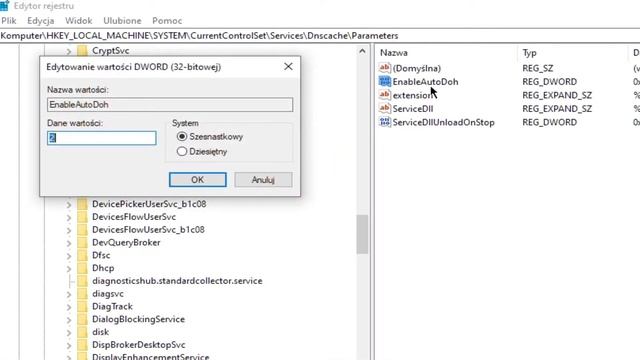The width and height of the screenshot is (640, 360).
Task: Select the (Domyślna) string value icon
Action: click(x=384, y=68)
